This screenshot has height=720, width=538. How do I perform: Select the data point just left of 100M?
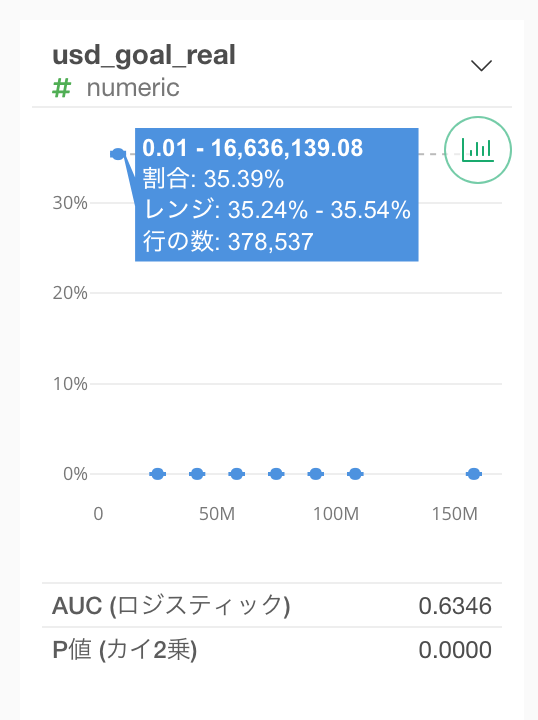(x=315, y=473)
